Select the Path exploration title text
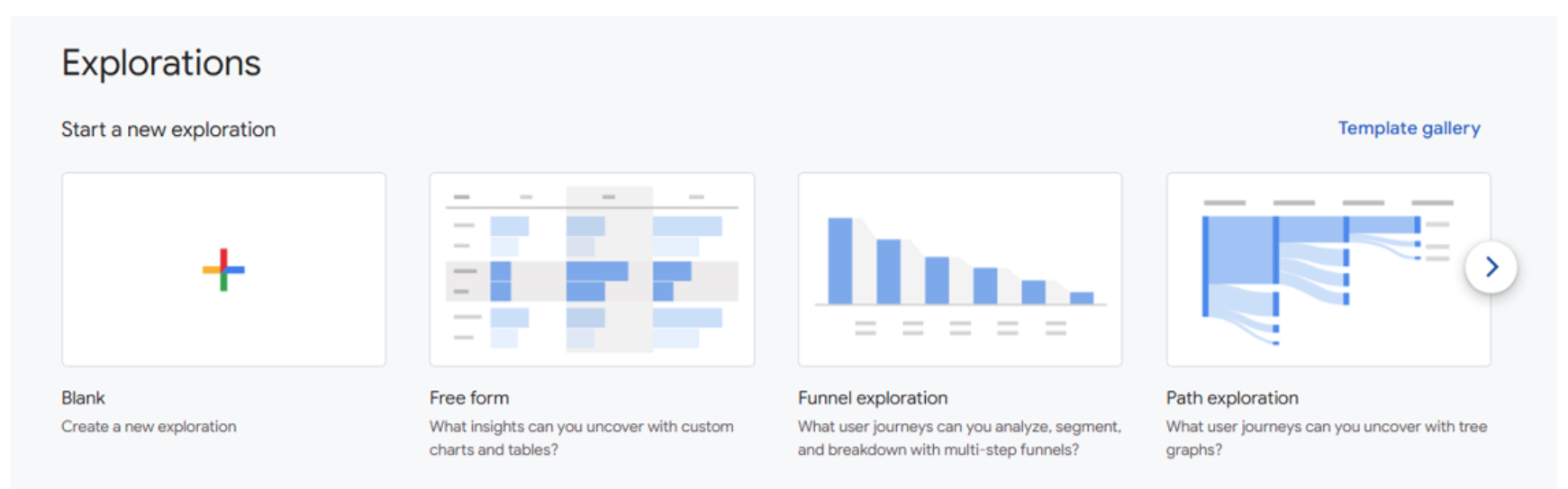Viewport: 1568px width, 489px height. pyautogui.click(x=1232, y=397)
